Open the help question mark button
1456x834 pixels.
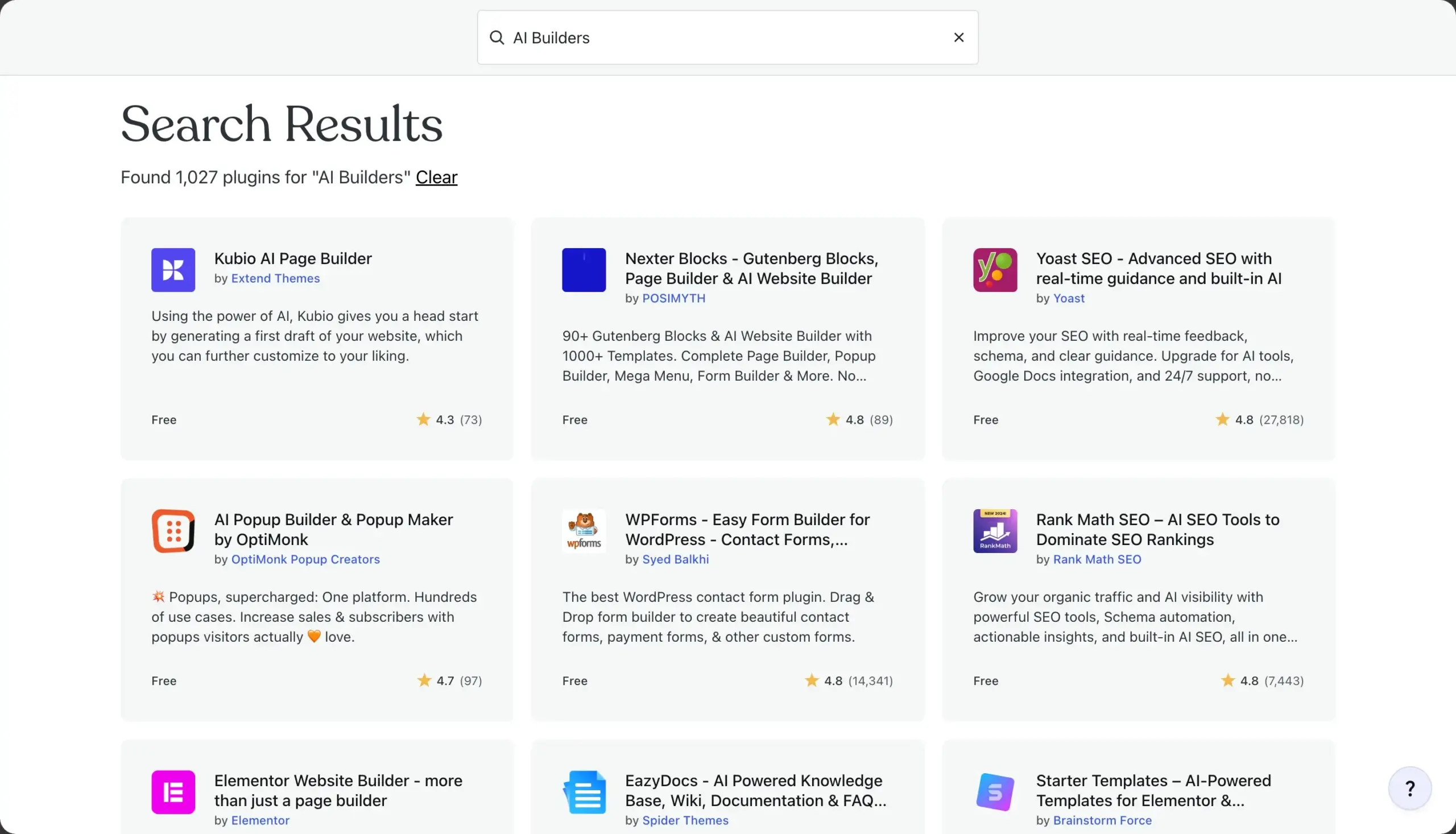click(x=1409, y=788)
